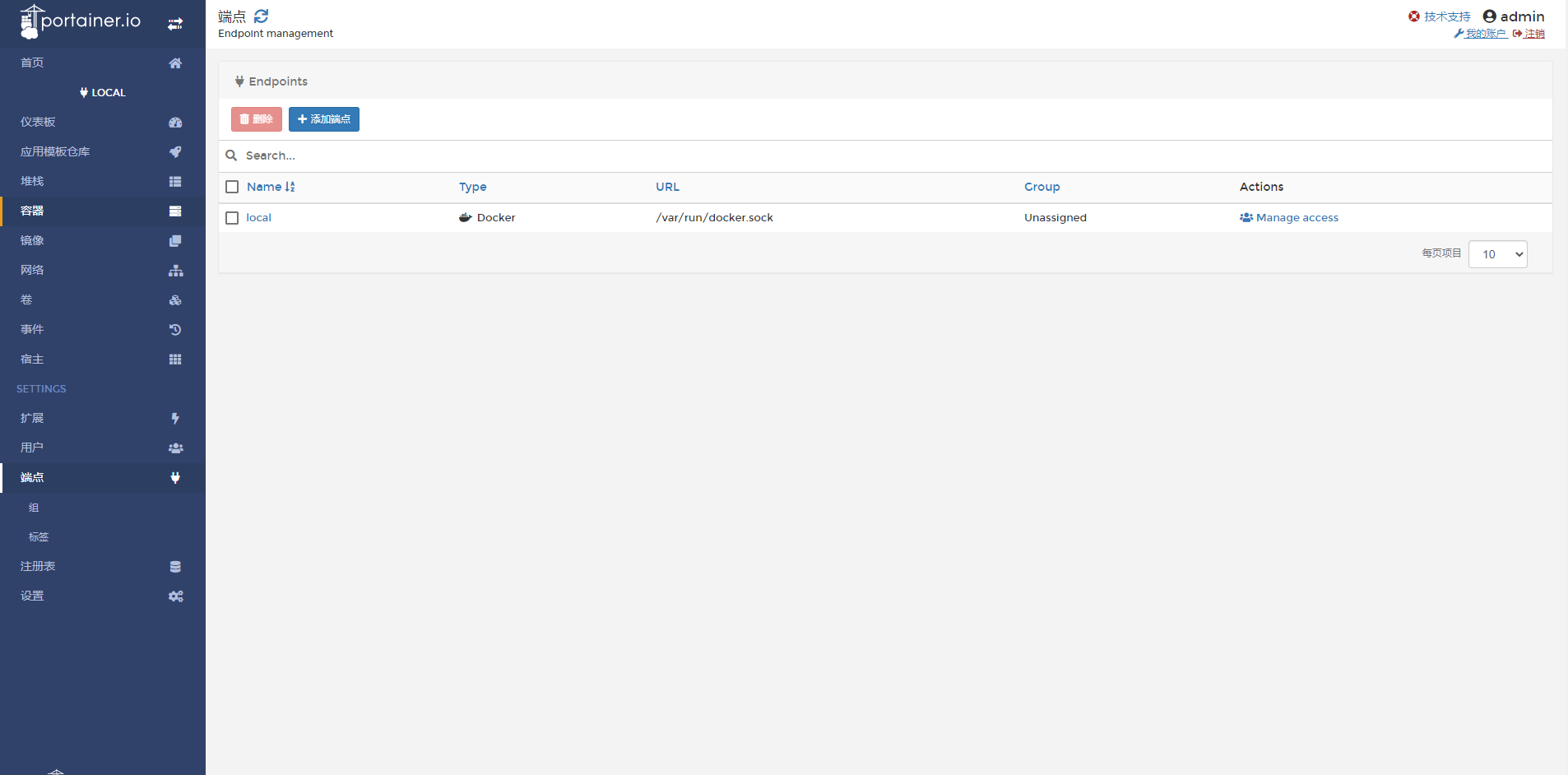Click the containers icon for 容器
The height and width of the screenshot is (775, 1568).
(x=175, y=211)
